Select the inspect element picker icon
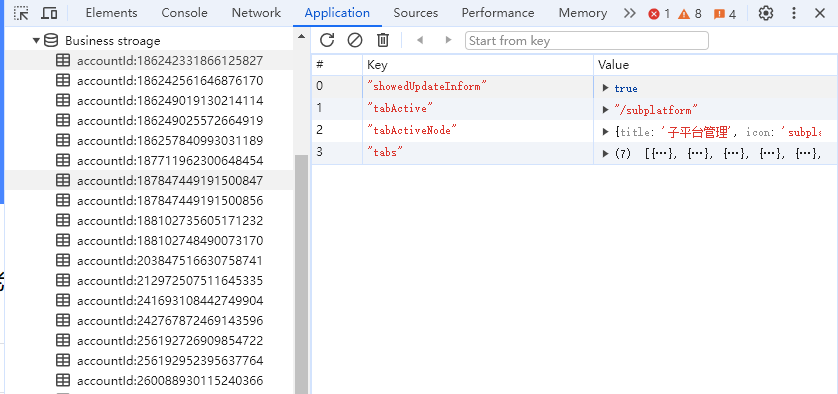 click(21, 13)
